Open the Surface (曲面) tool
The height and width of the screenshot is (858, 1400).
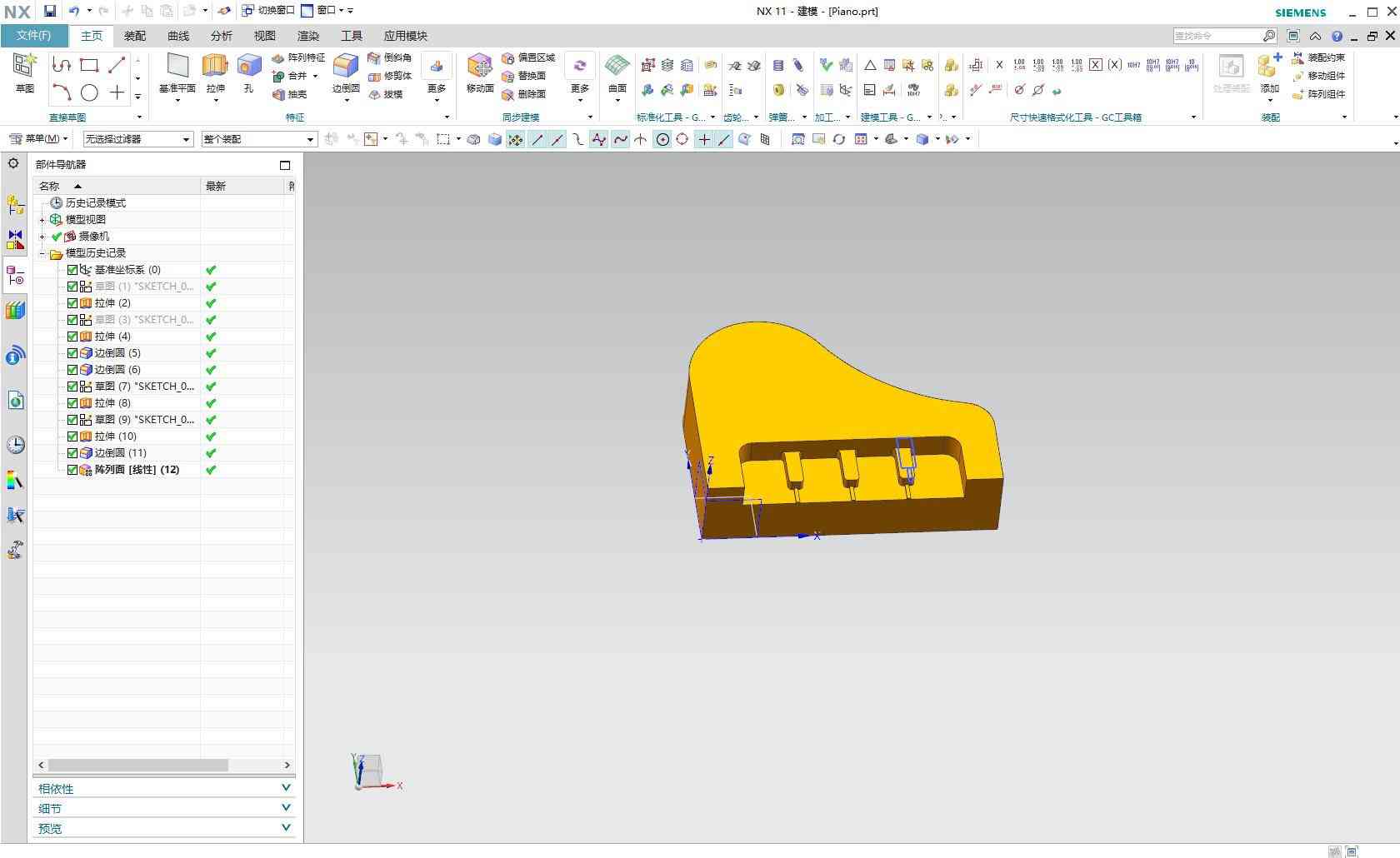(x=617, y=73)
